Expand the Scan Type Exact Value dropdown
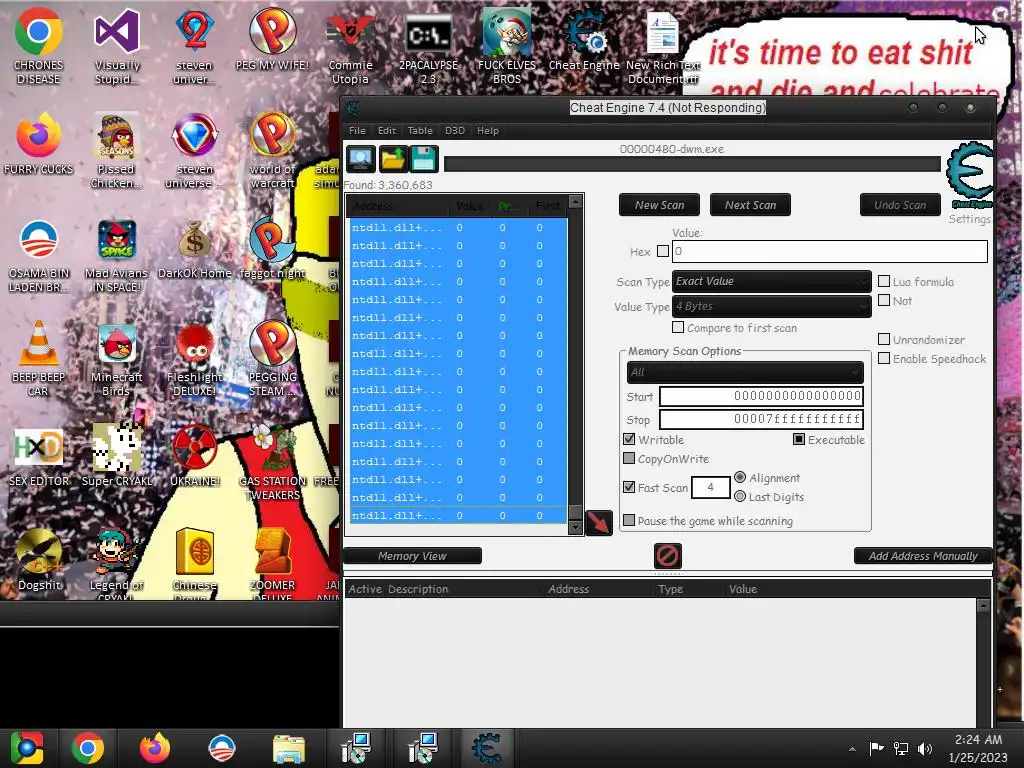 click(771, 281)
